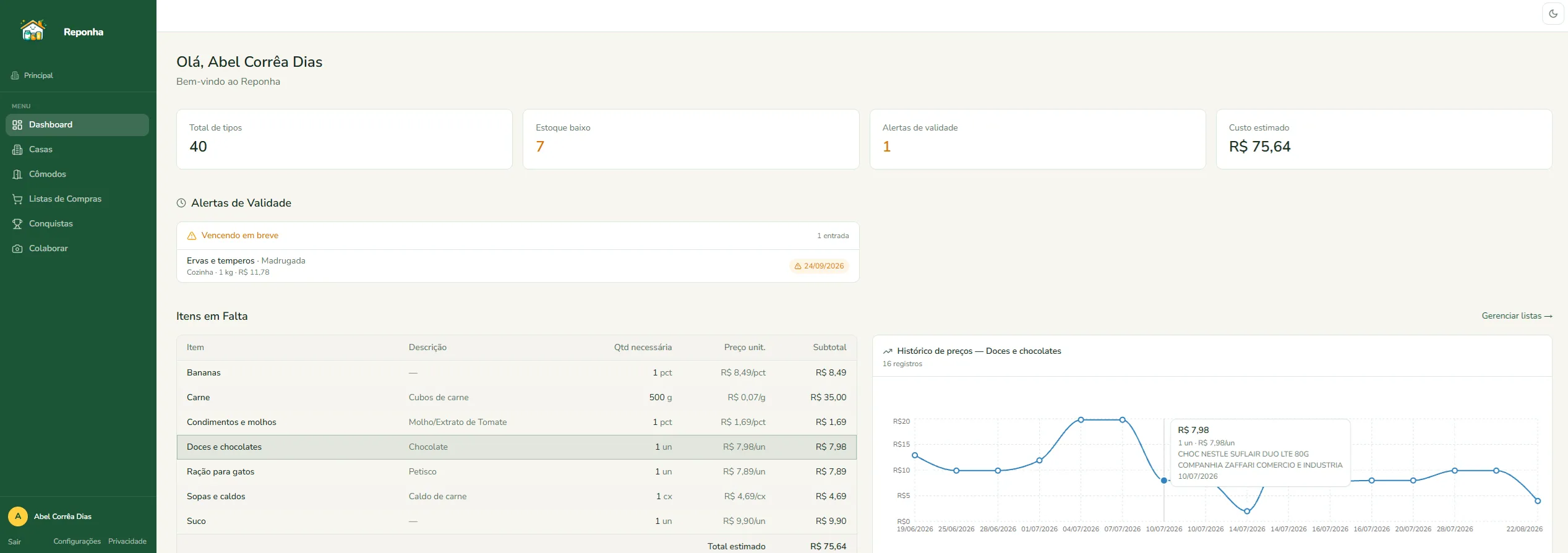
Task: Click the Ervas e temperos alert entry
Action: pyautogui.click(x=518, y=266)
